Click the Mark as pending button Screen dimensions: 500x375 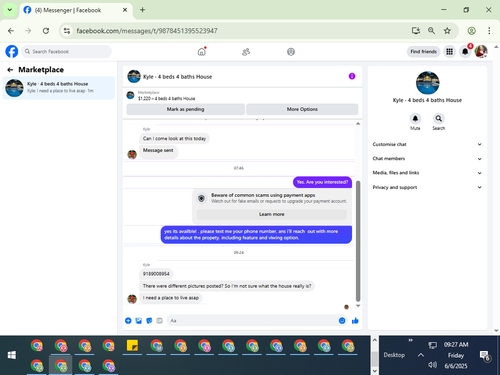(x=186, y=109)
